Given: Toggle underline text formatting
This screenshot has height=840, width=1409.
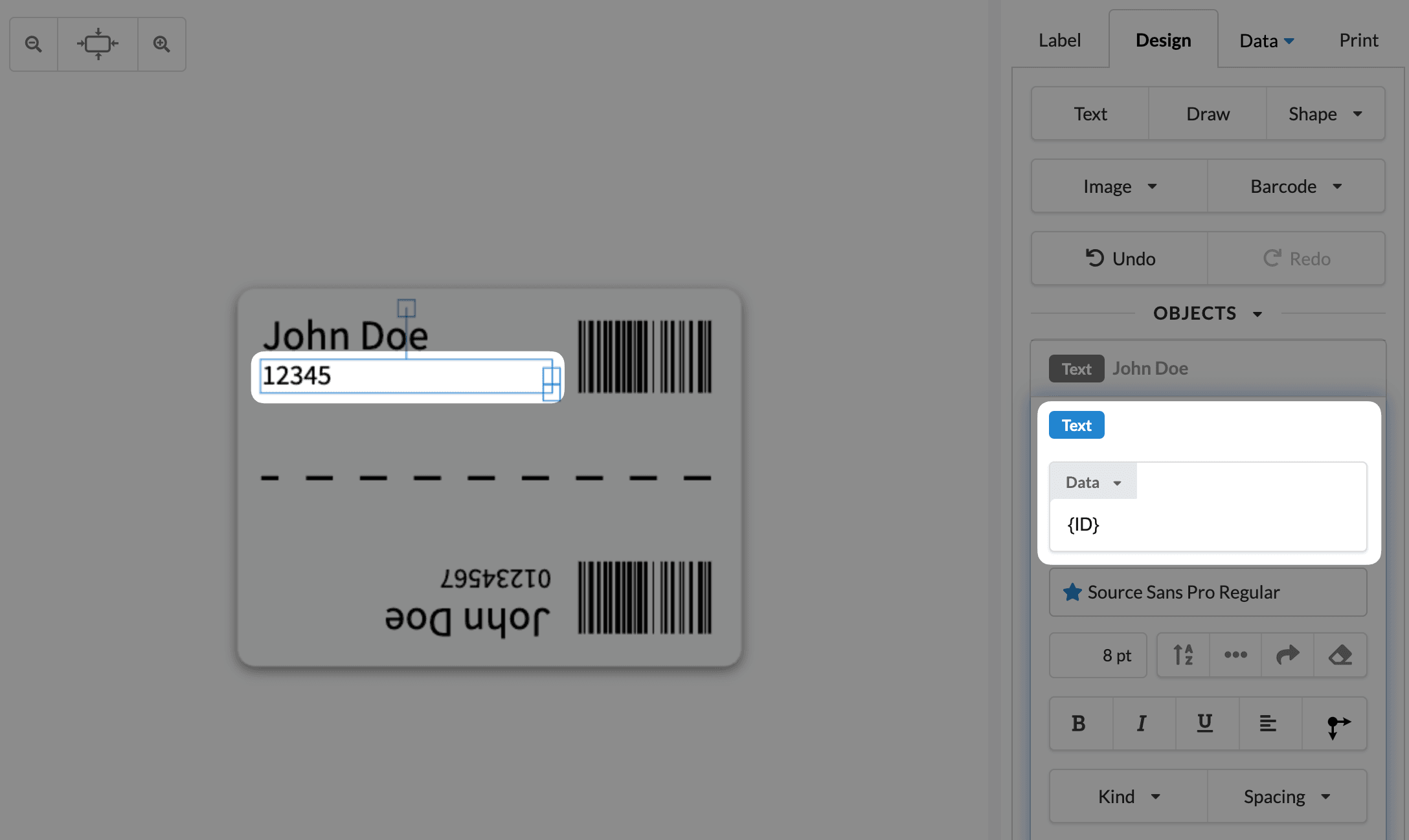Looking at the screenshot, I should coord(1204,724).
